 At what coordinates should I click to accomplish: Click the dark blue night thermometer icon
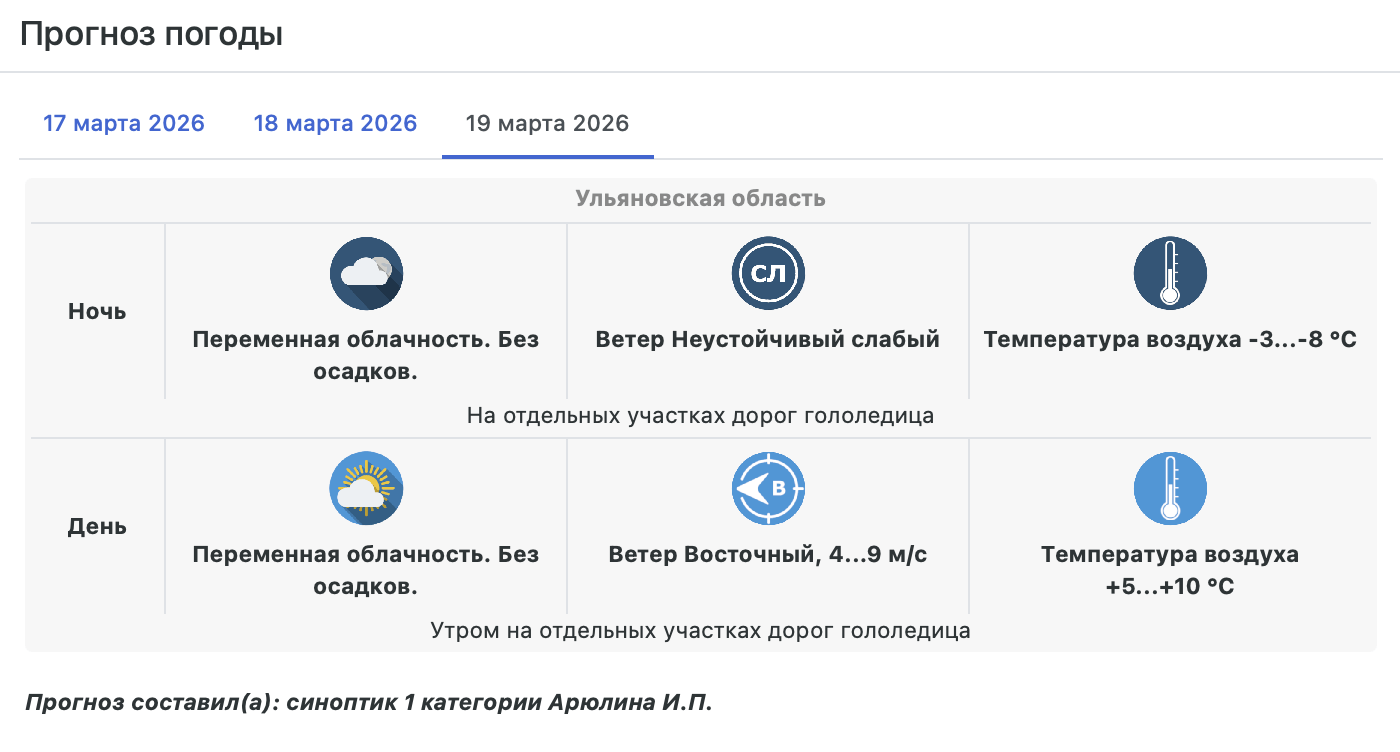[x=1170, y=273]
